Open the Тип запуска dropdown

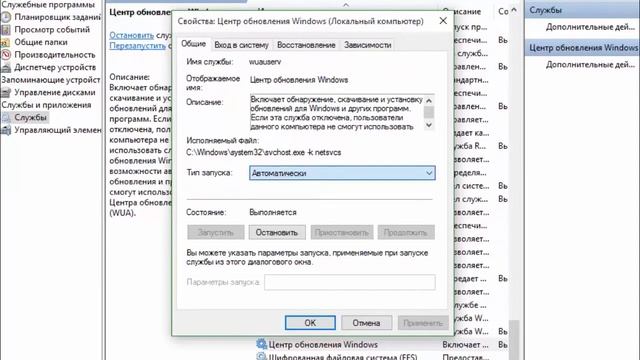[342, 173]
